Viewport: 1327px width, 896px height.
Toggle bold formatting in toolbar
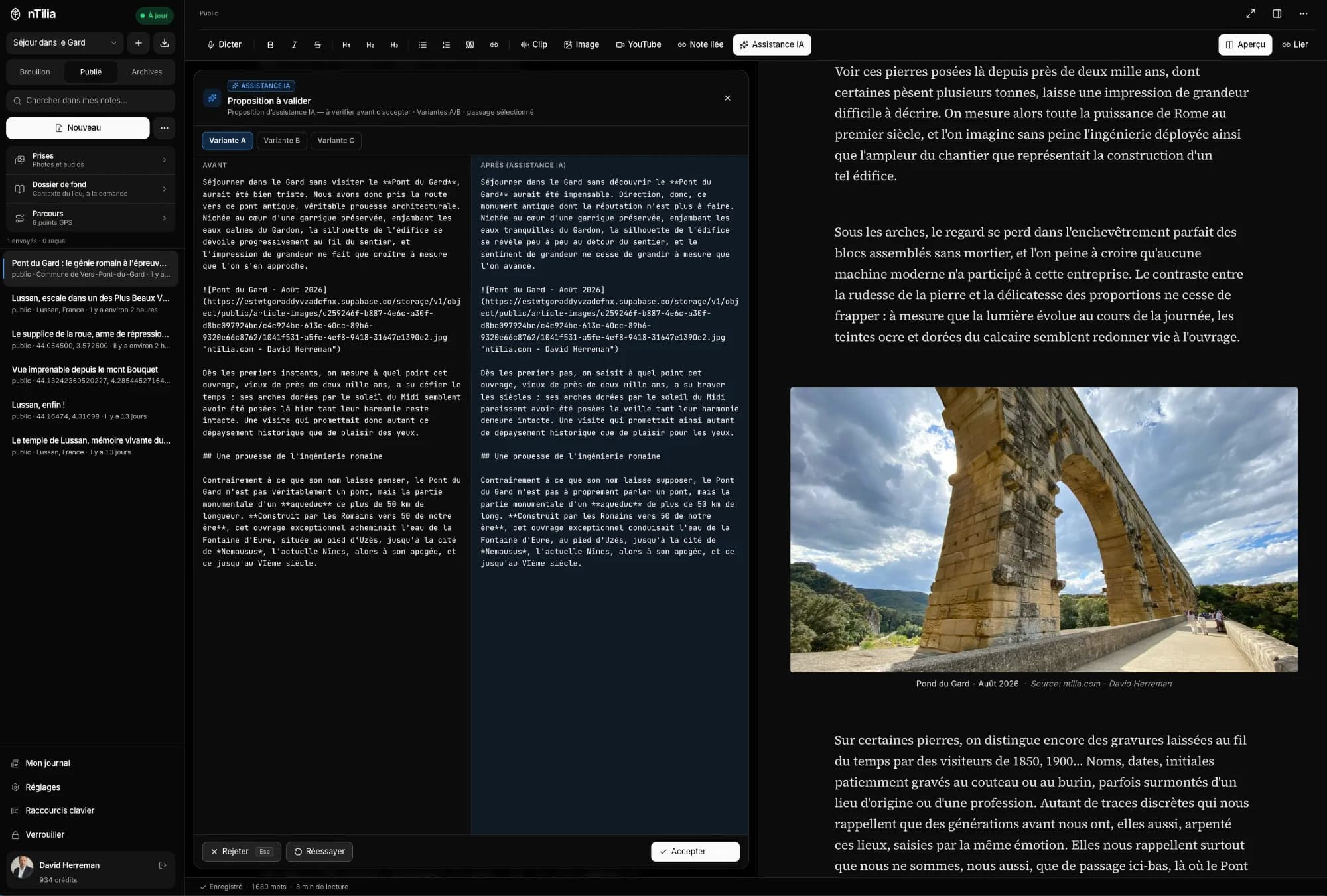point(270,44)
